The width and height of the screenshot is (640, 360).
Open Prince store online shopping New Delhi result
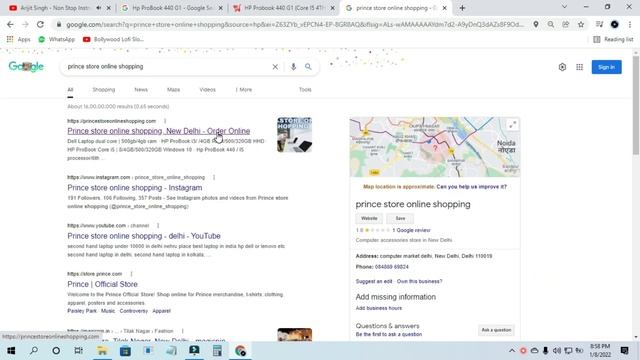[159, 131]
